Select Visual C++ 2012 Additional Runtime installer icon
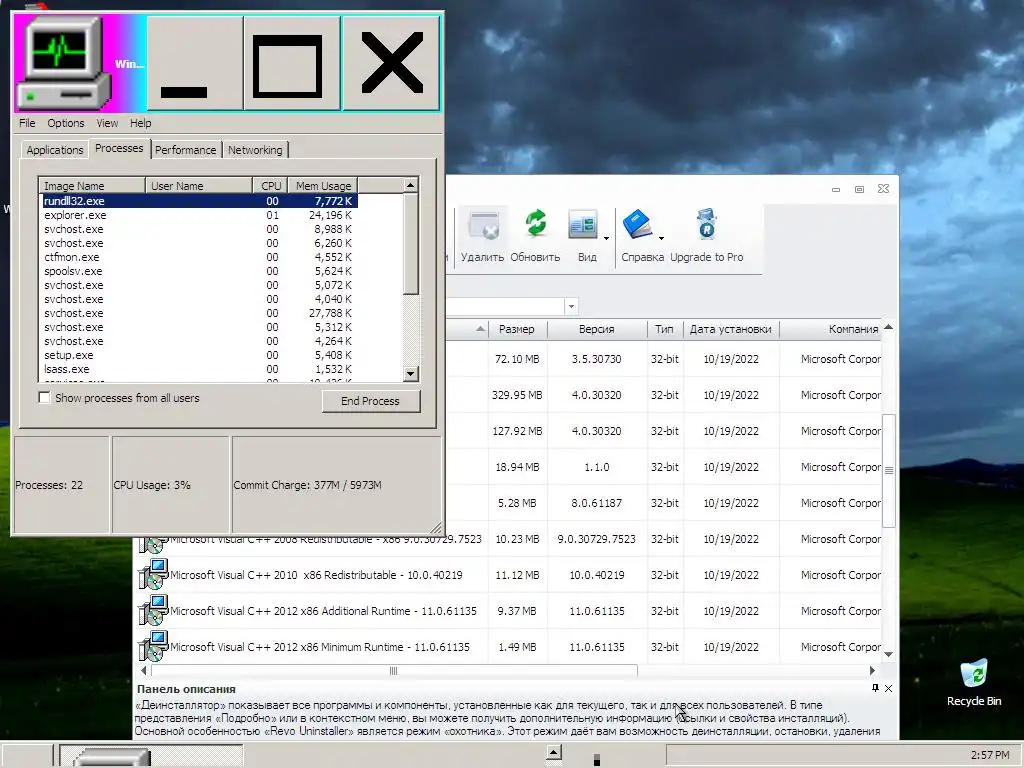Screen dimensions: 1024x768 [153, 611]
